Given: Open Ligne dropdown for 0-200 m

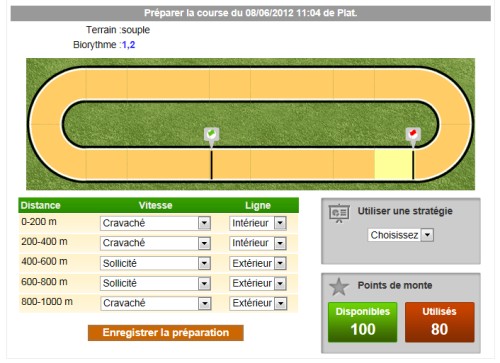Looking at the screenshot, I should click(x=258, y=223).
